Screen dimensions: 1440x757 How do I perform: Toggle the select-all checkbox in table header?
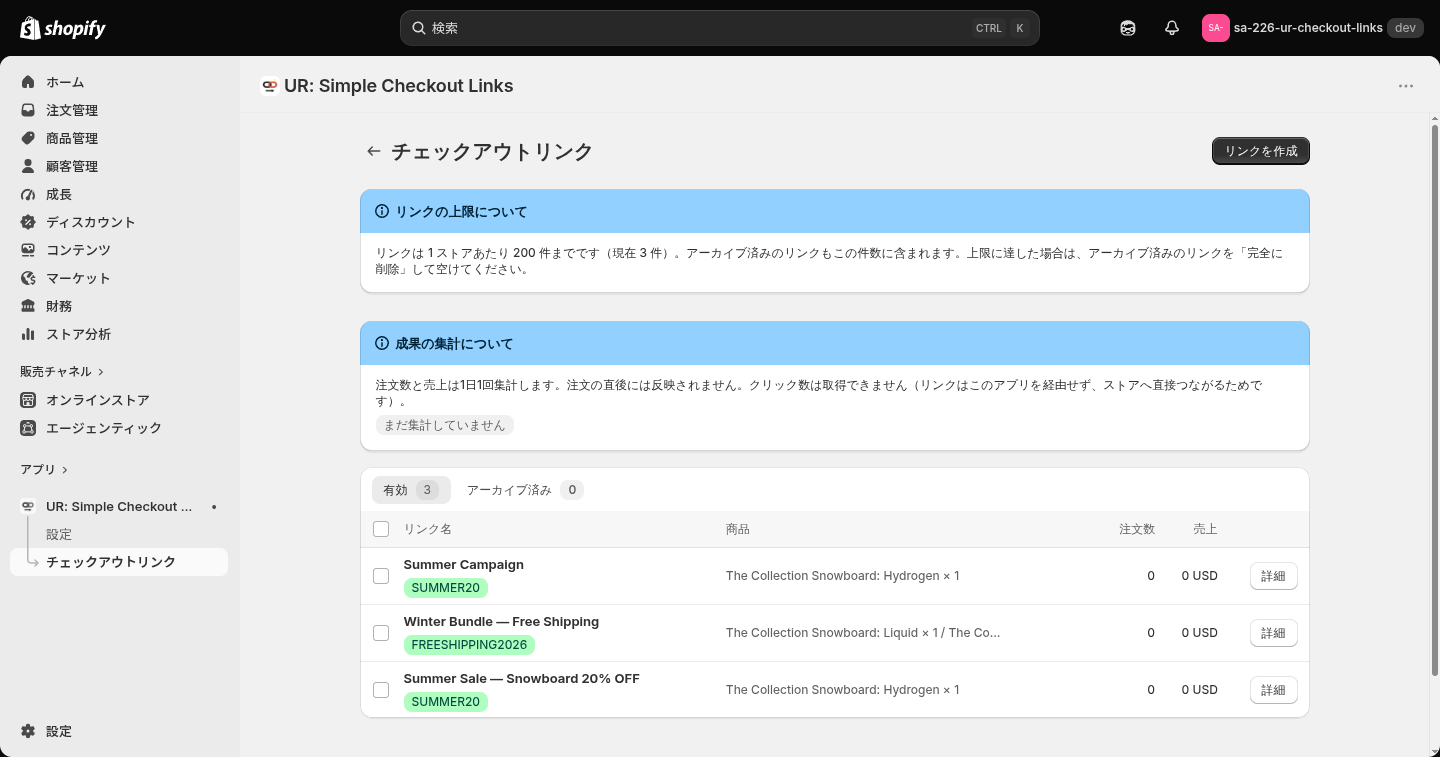point(381,529)
